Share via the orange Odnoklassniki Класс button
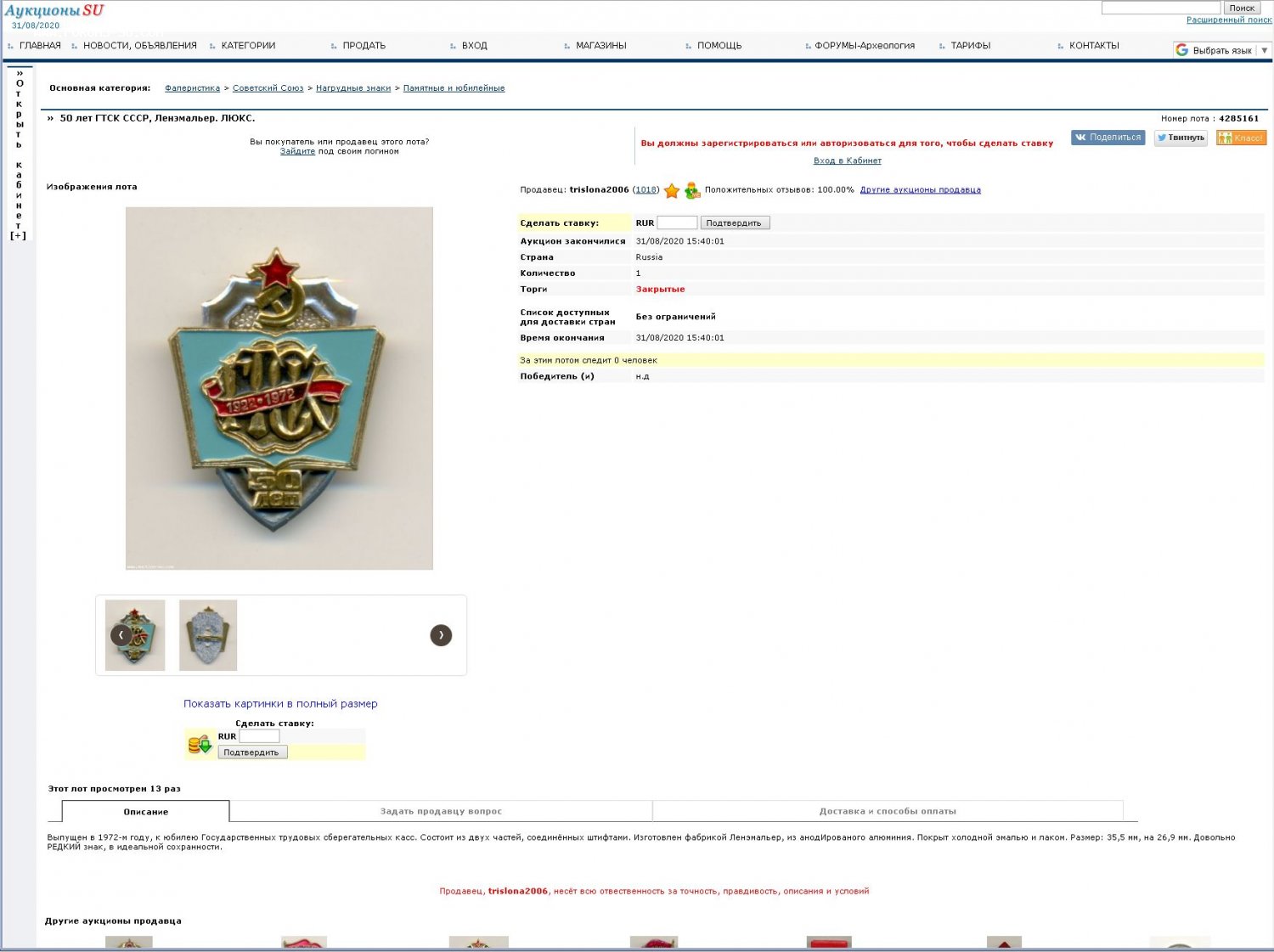 point(1241,138)
